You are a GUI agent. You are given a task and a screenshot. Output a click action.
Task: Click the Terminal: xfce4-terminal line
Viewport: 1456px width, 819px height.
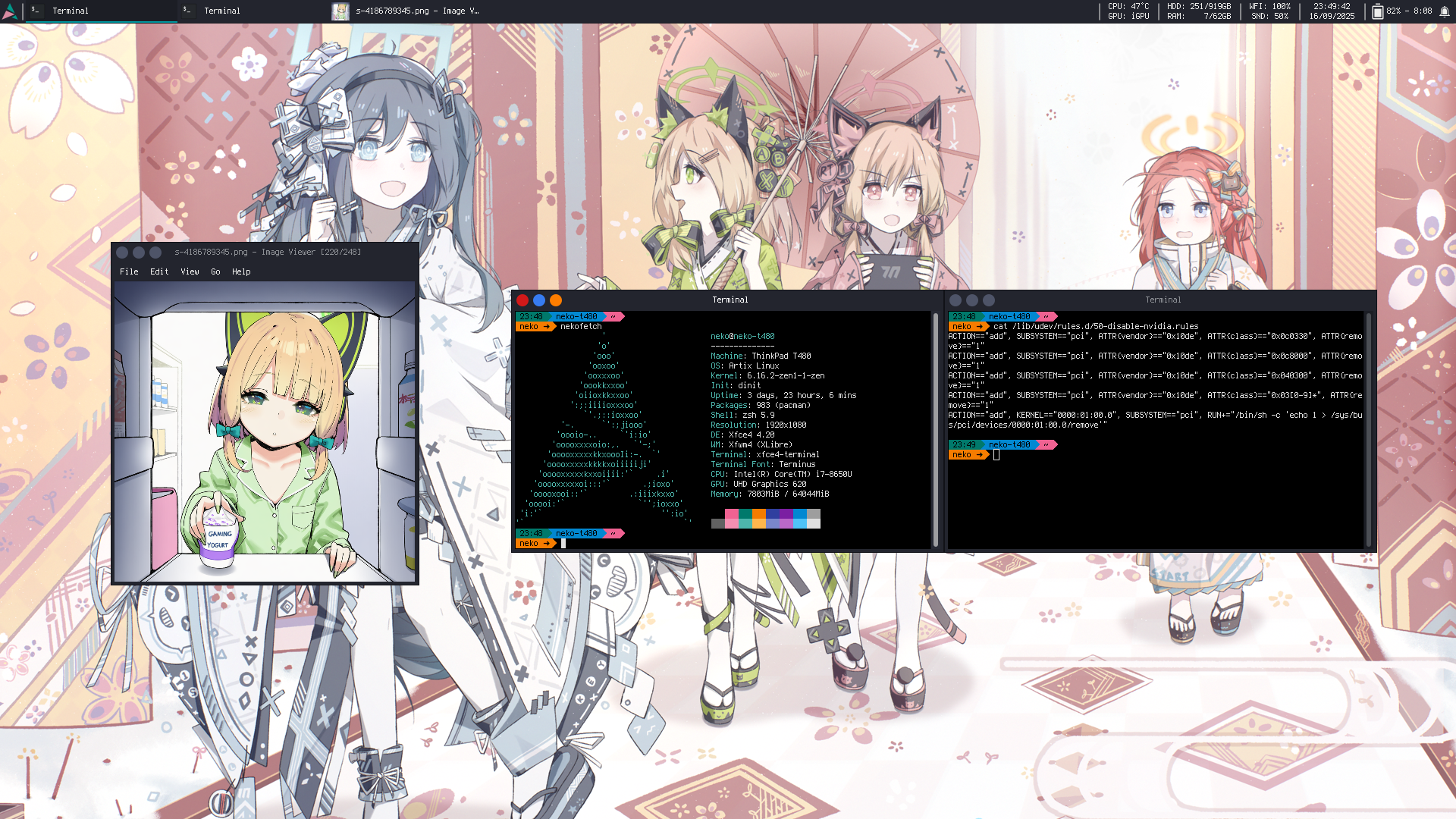(x=765, y=455)
